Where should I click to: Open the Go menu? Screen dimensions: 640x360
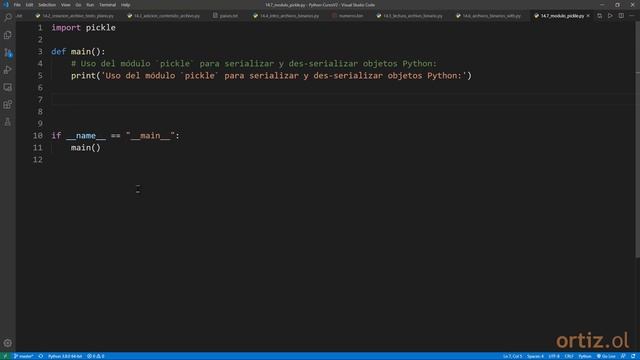point(78,5)
